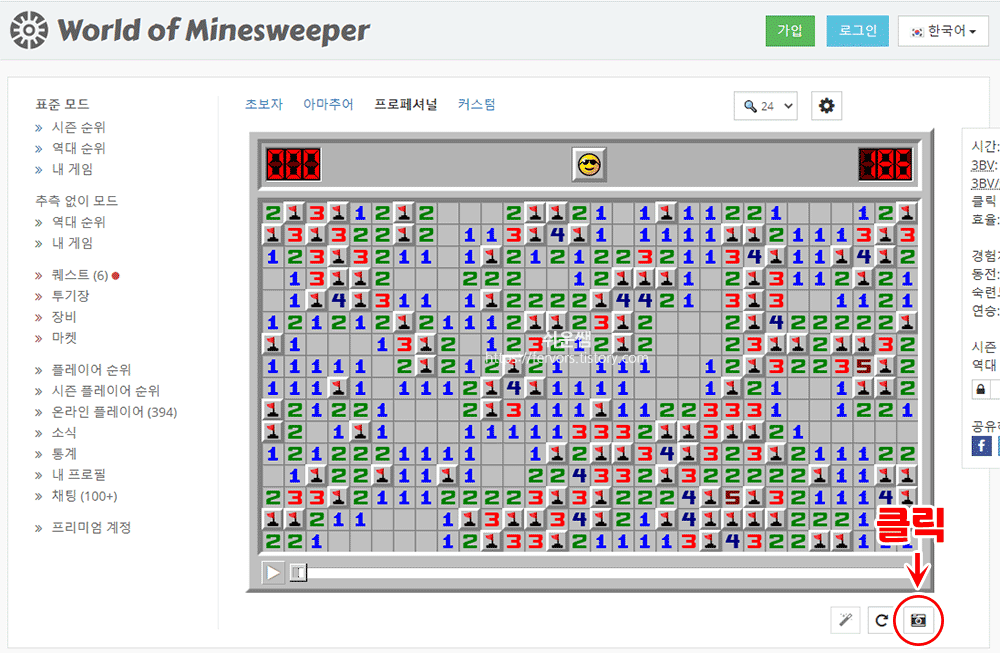The width and height of the screenshot is (1000, 653).
Task: Open 채팅 (100+) link
Action: 84,496
